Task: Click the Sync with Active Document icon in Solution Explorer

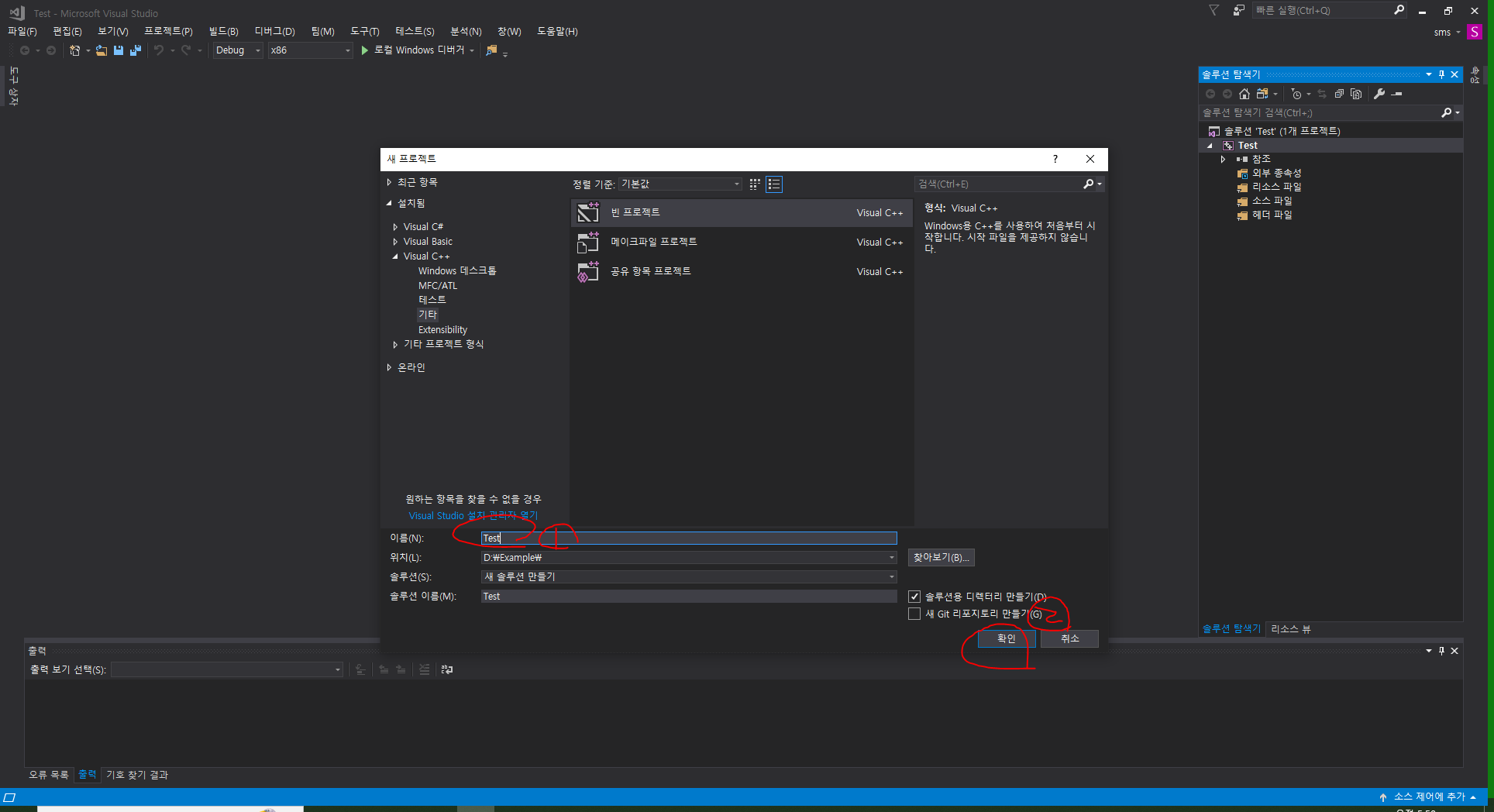Action: click(1322, 94)
